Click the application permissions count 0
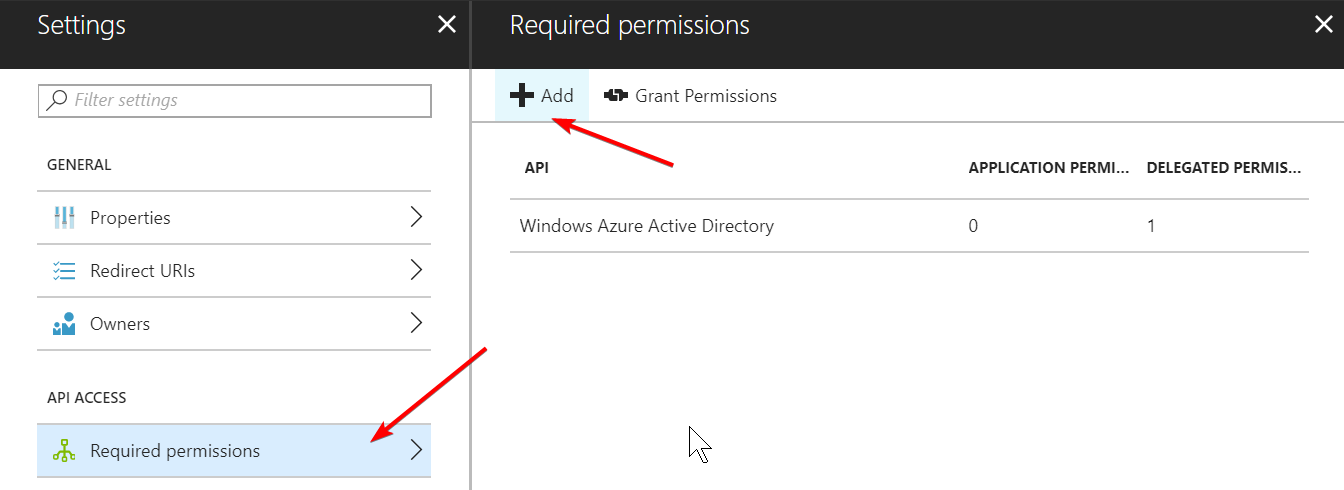This screenshot has height=490, width=1344. click(973, 226)
